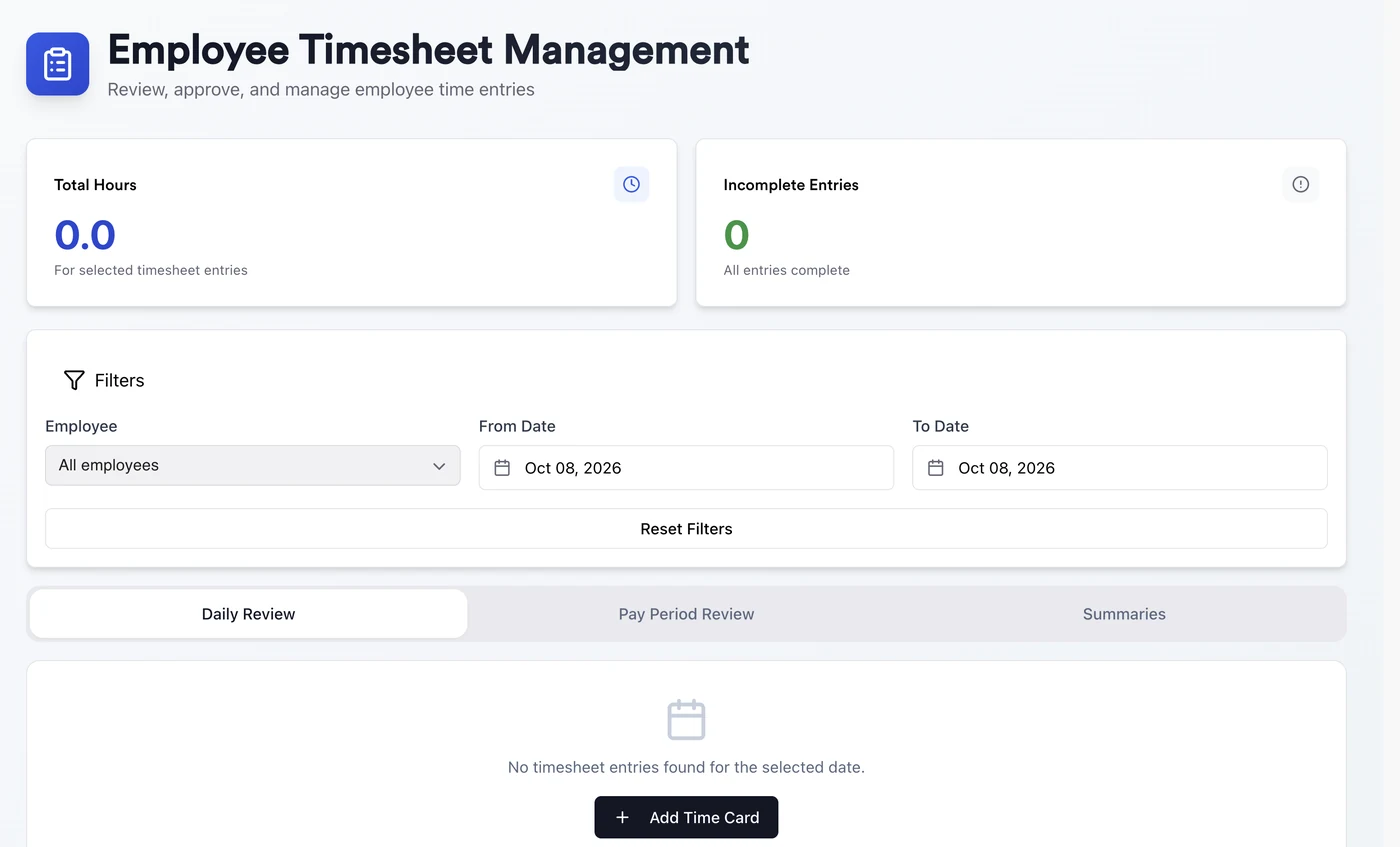The height and width of the screenshot is (847, 1400).
Task: Open the To Date picker
Action: 1119,468
